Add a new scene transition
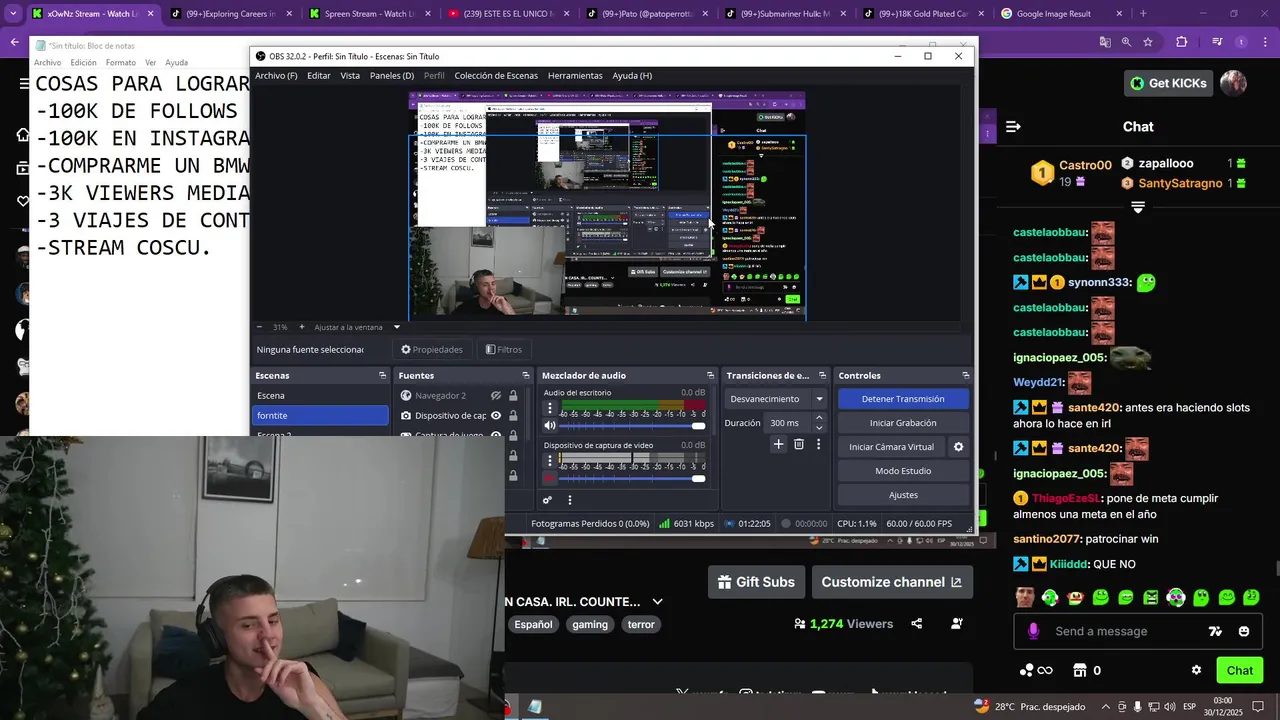 click(778, 444)
